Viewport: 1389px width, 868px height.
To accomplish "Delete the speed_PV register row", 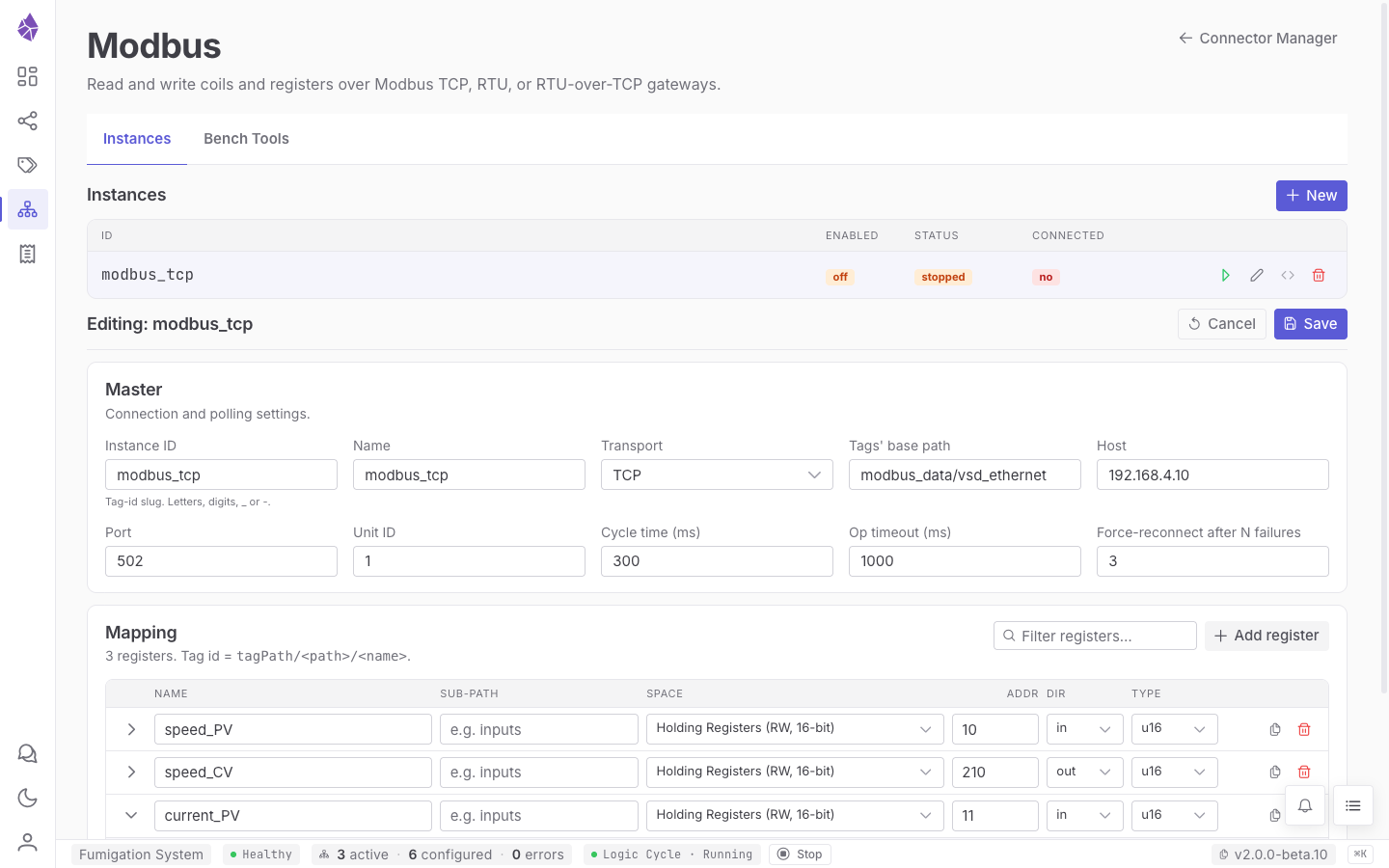I will click(x=1304, y=729).
